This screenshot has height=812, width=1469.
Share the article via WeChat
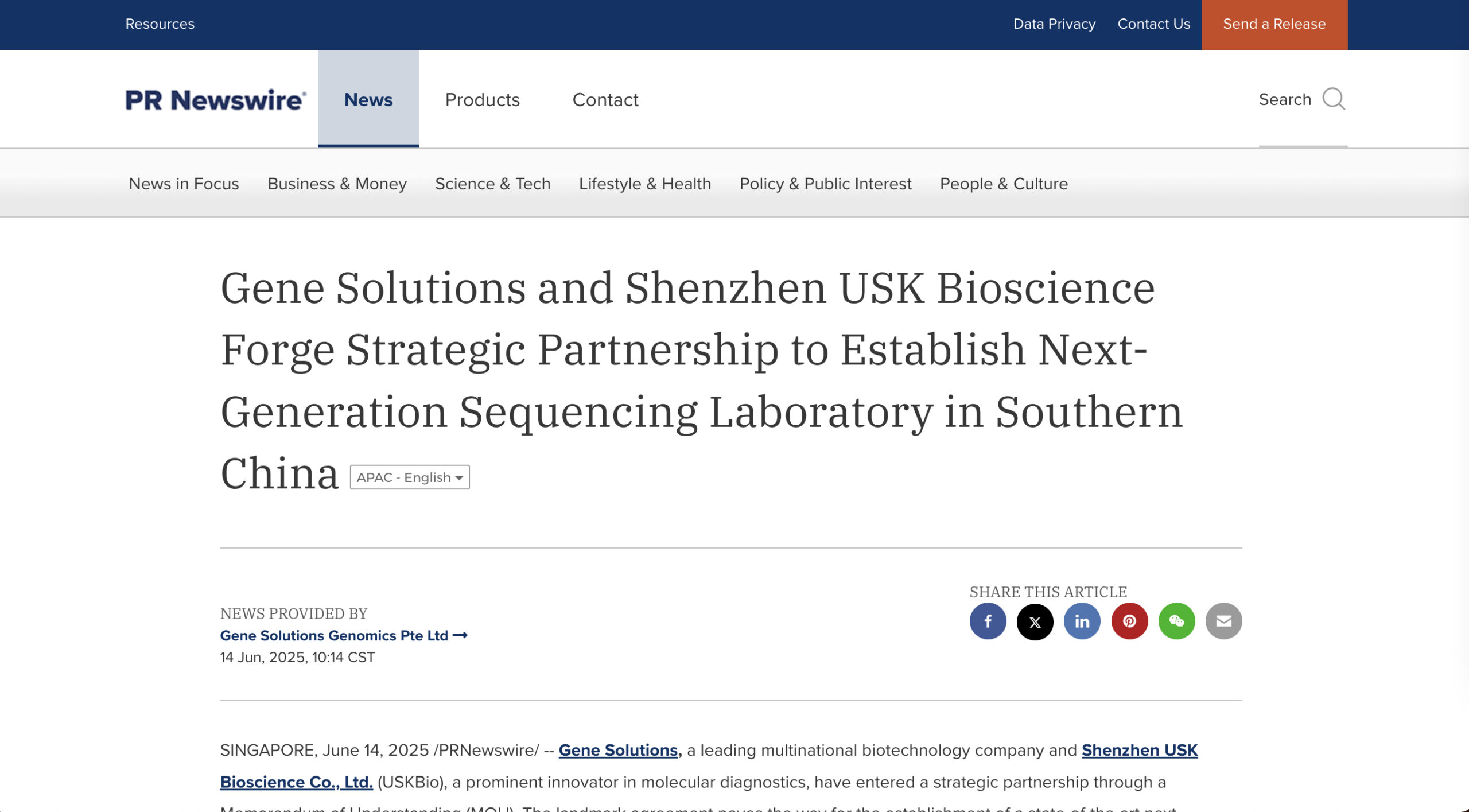pyautogui.click(x=1177, y=621)
